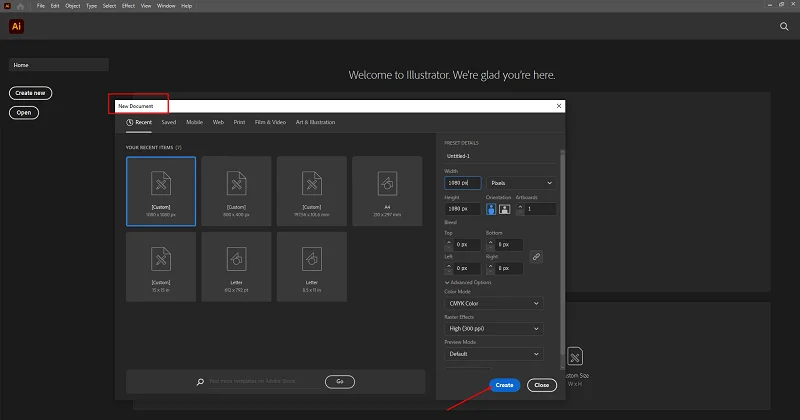
Task: Click the Top bleed value field
Action: (x=467, y=244)
